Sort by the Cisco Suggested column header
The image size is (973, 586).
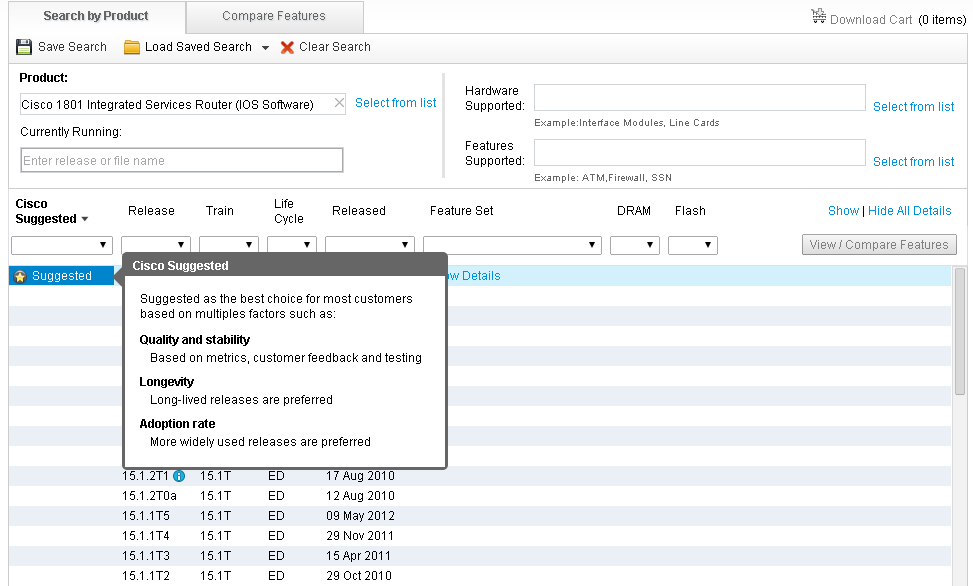[x=52, y=212]
